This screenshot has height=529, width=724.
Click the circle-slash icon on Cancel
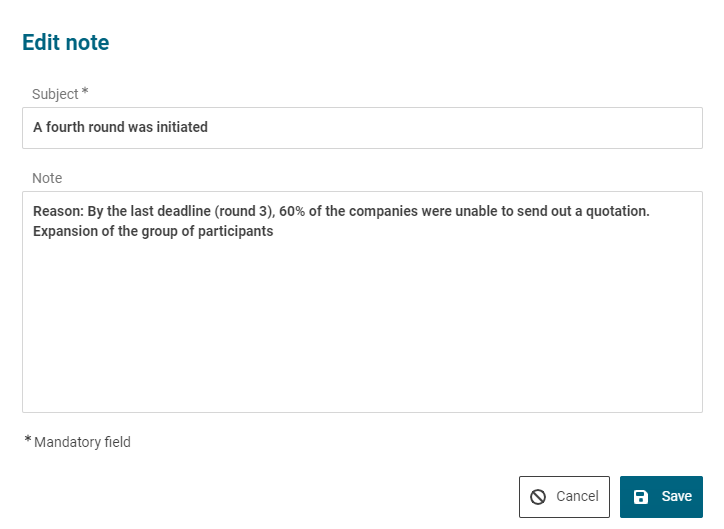tap(538, 497)
